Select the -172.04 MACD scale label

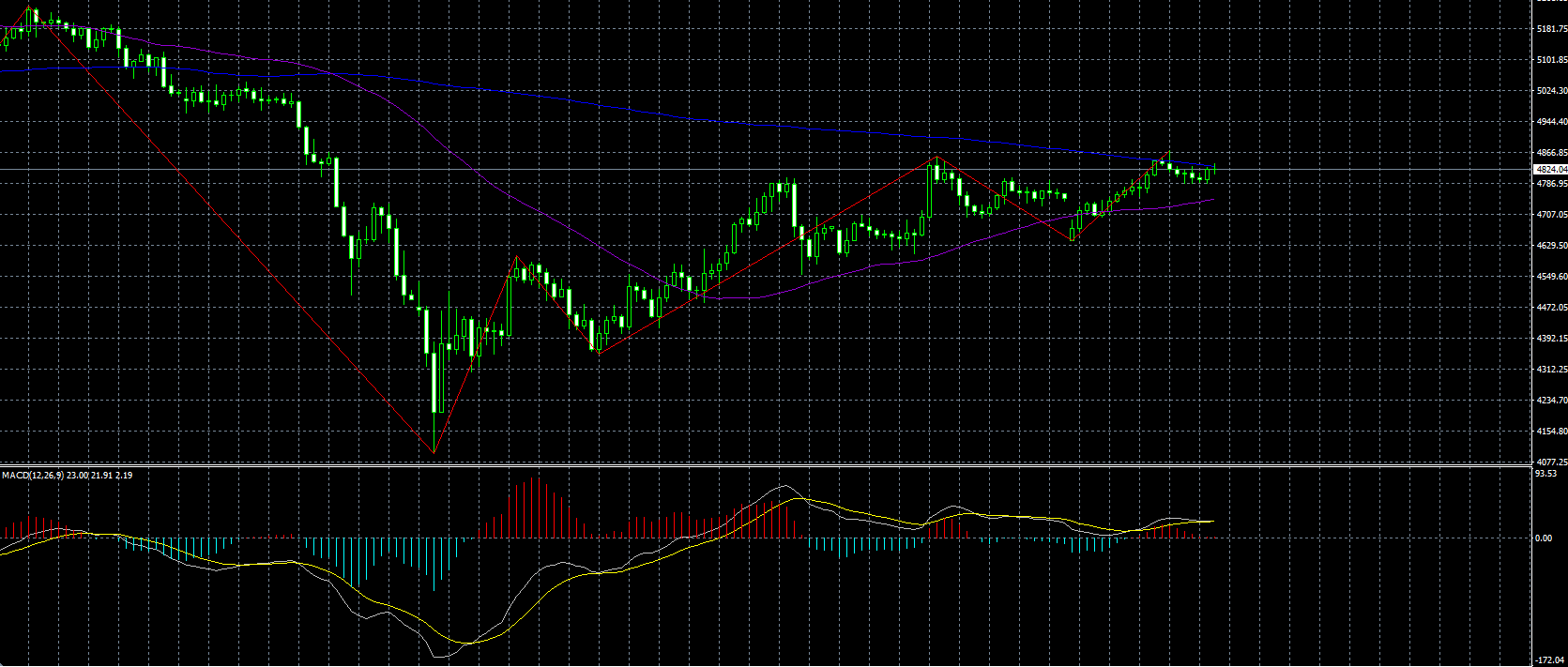[x=1549, y=660]
